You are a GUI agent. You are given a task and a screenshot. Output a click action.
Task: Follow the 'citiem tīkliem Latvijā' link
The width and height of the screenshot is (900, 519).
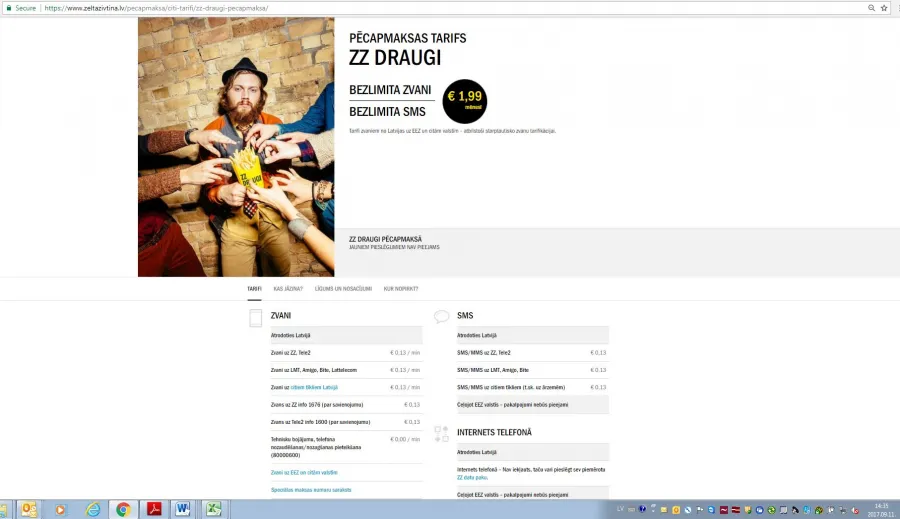(314, 388)
